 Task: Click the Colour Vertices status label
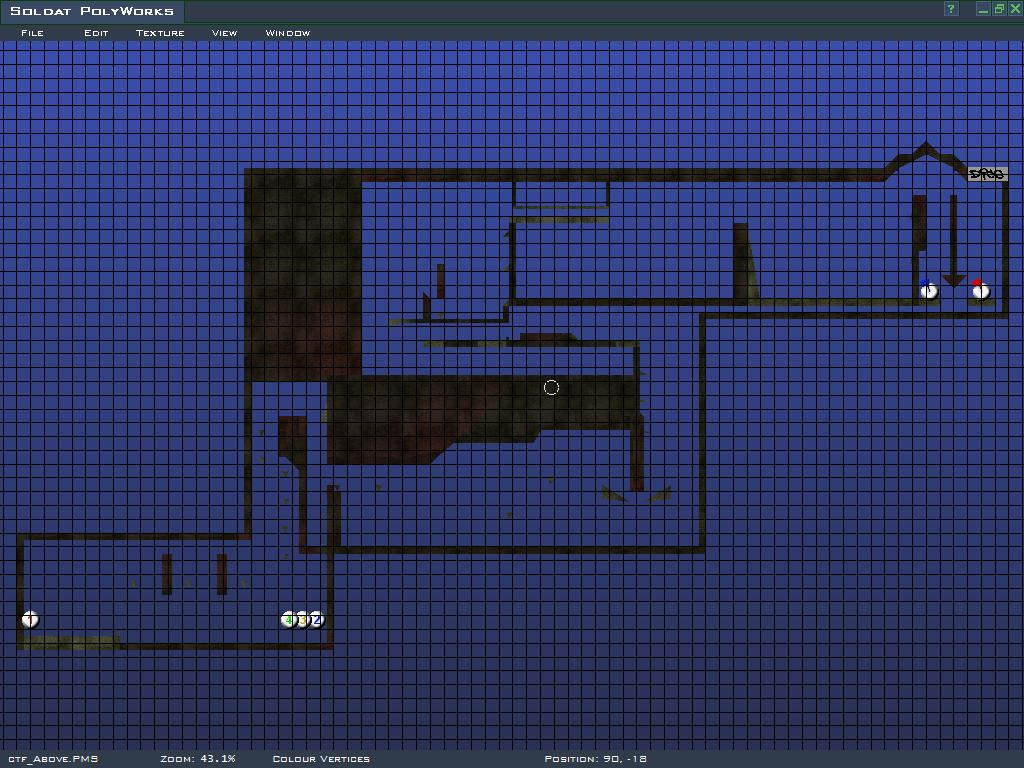tap(321, 759)
